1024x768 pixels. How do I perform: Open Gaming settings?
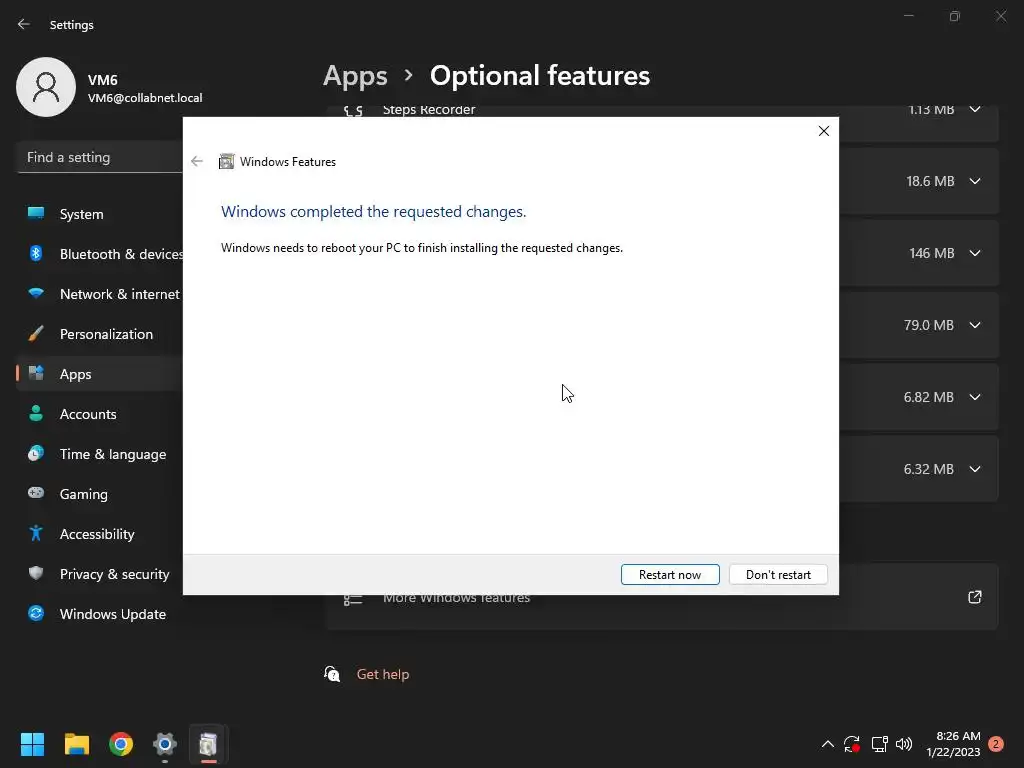(x=99, y=494)
